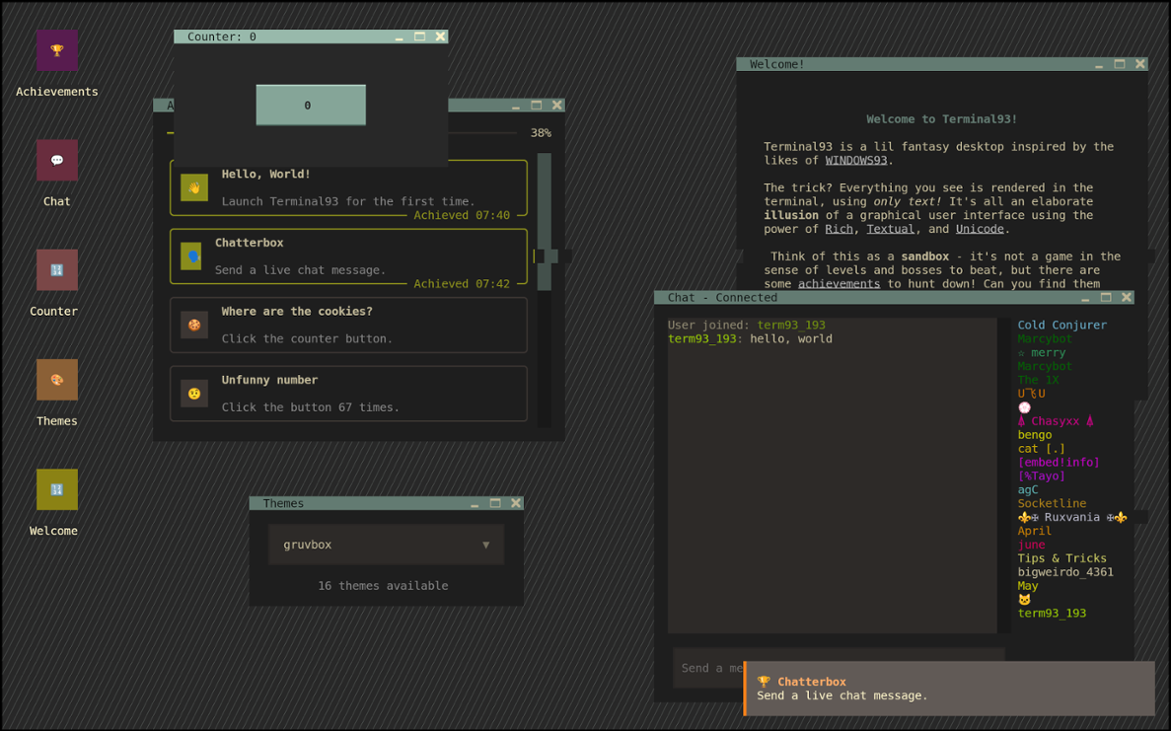The height and width of the screenshot is (731, 1171).
Task: Open the Achievements desktop icon
Action: click(x=56, y=51)
